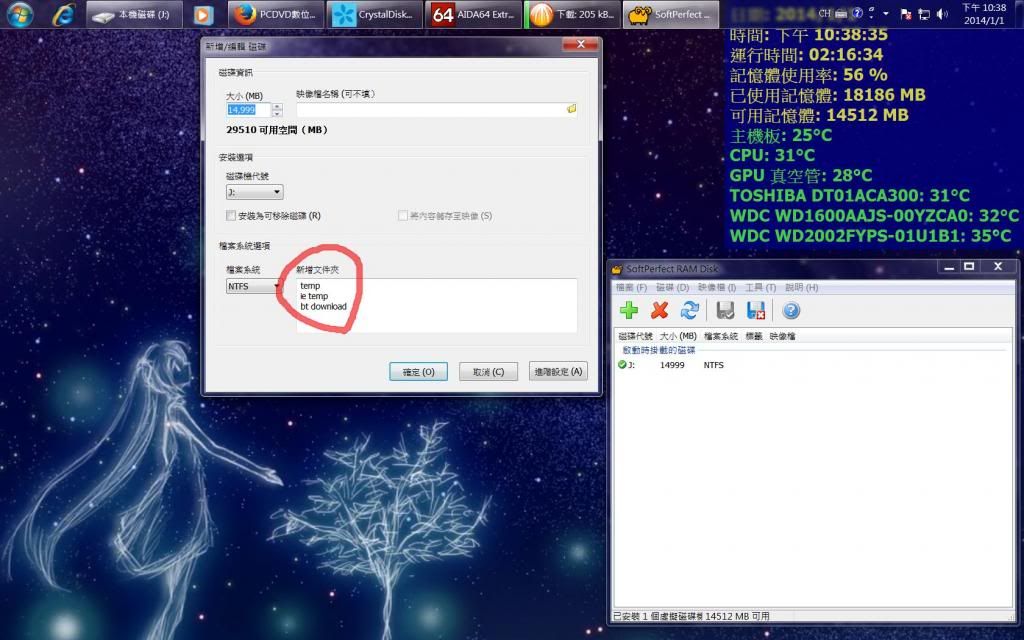The height and width of the screenshot is (640, 1024).
Task: Open the 說明 (H) menu in RAM Disk
Action: 801,287
